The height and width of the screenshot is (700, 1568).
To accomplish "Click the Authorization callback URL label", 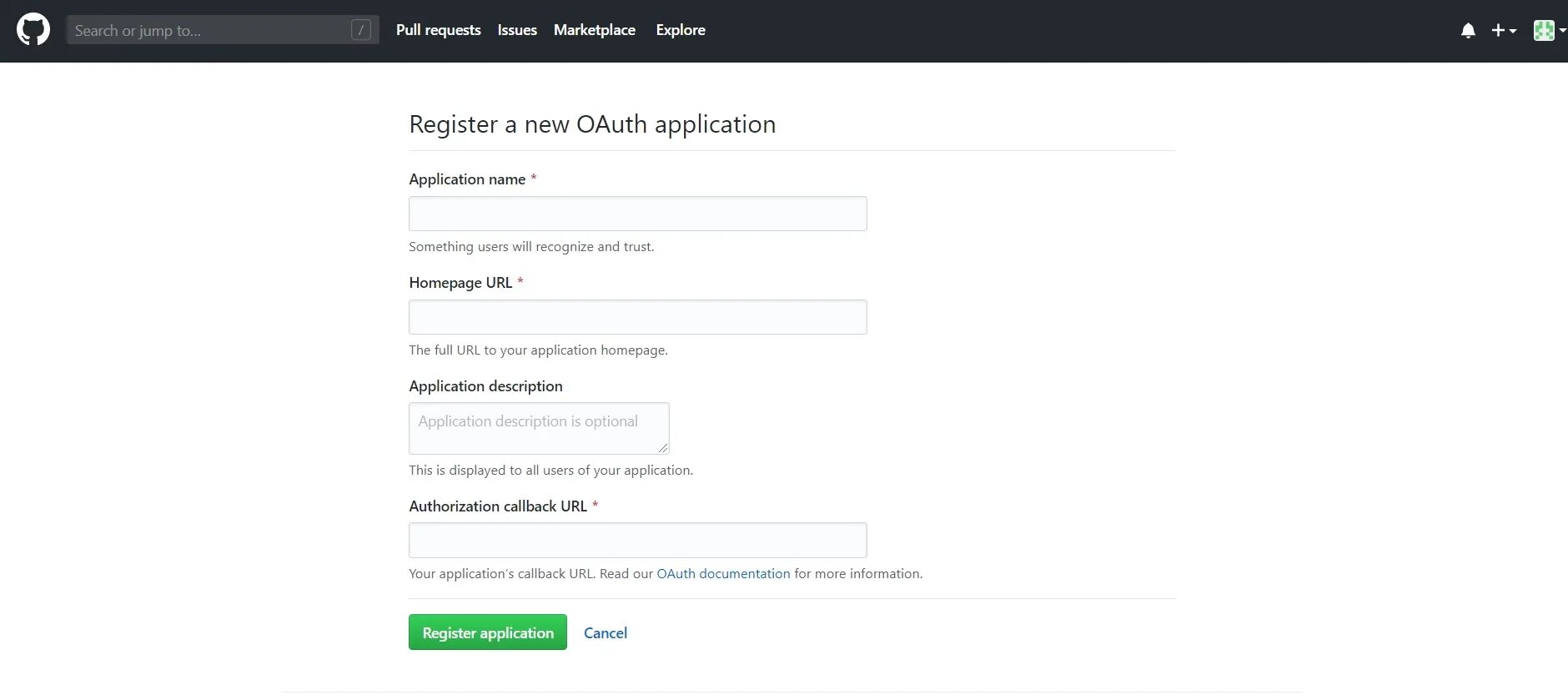I will click(x=498, y=506).
